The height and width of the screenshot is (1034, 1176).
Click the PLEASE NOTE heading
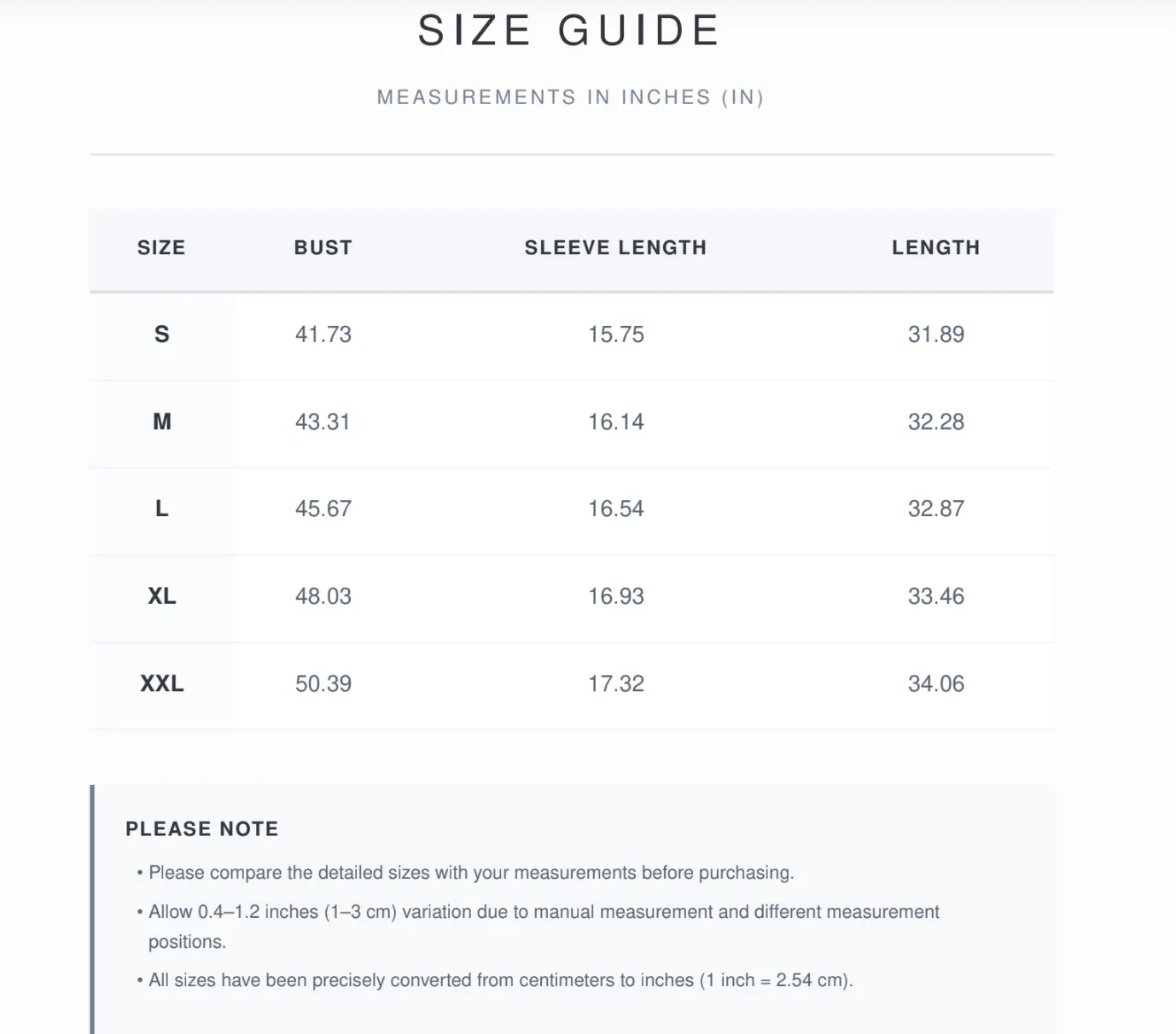point(202,828)
